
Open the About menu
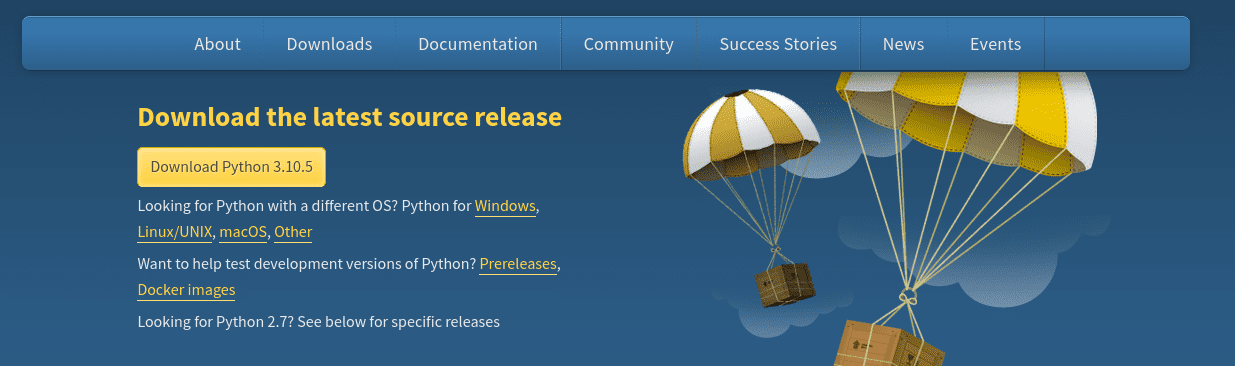click(217, 44)
